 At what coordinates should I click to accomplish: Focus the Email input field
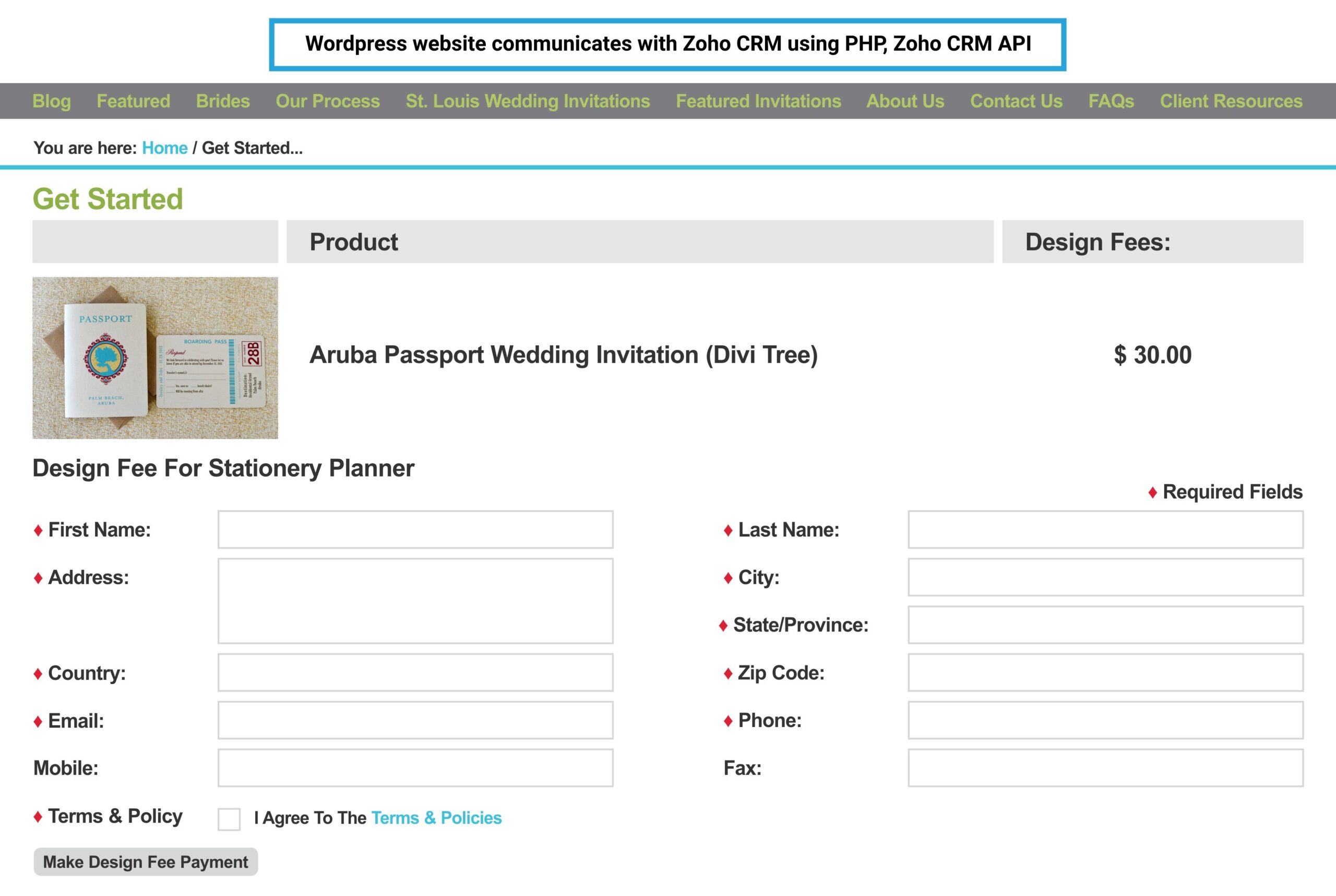pos(415,721)
